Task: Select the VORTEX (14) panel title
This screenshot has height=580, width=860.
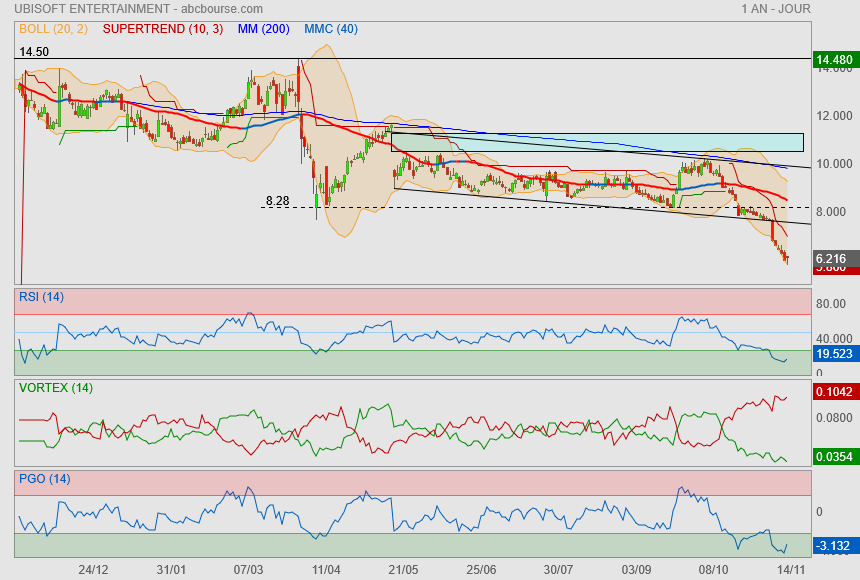Action: (54, 387)
